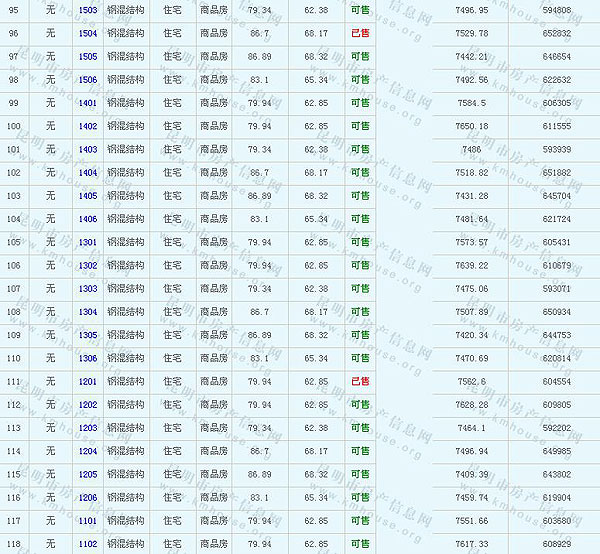The width and height of the screenshot is (600, 554).
Task: Click the 1206 room link
Action: coord(88,497)
